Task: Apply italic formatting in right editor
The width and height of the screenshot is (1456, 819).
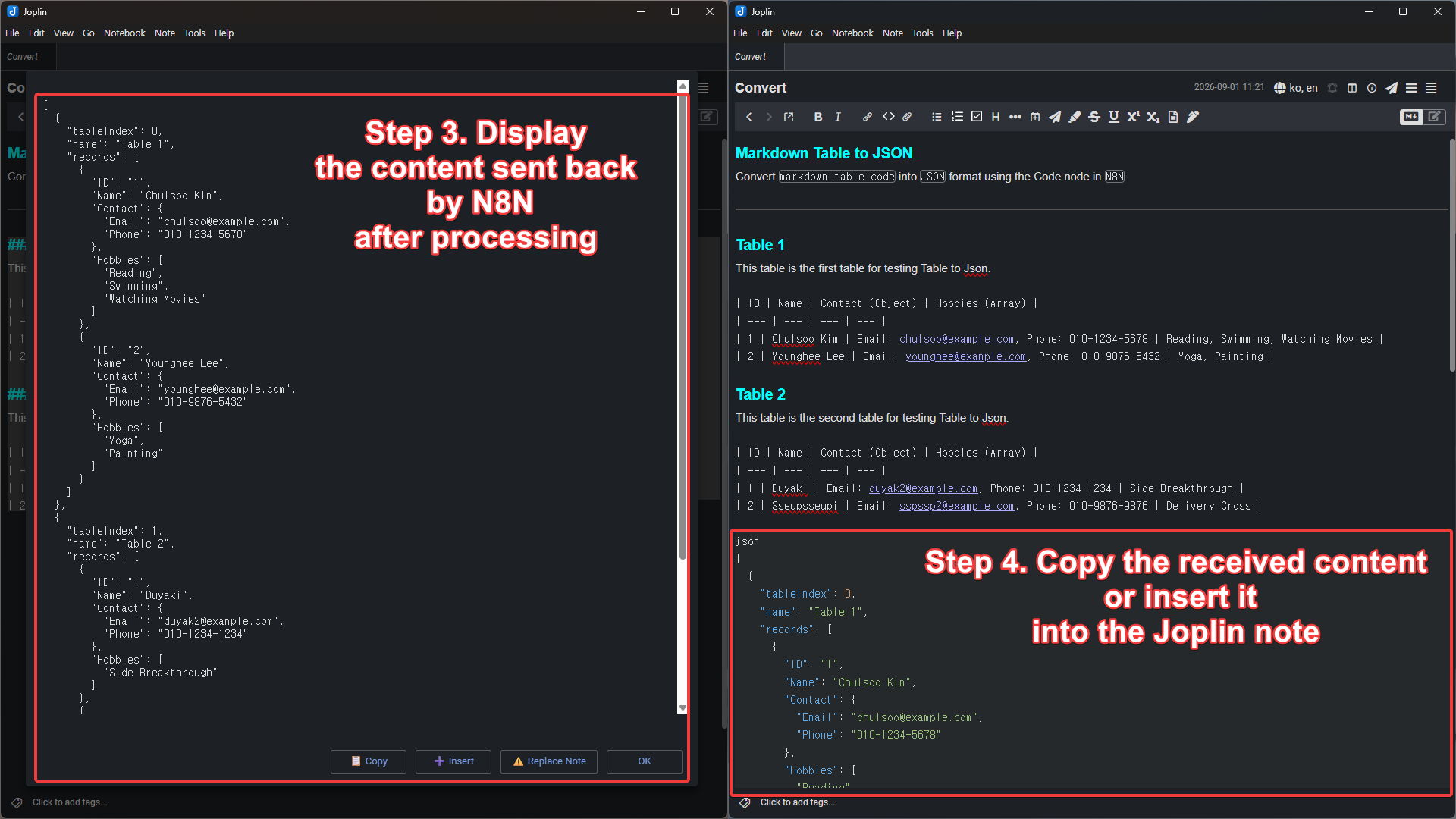Action: pyautogui.click(x=838, y=117)
